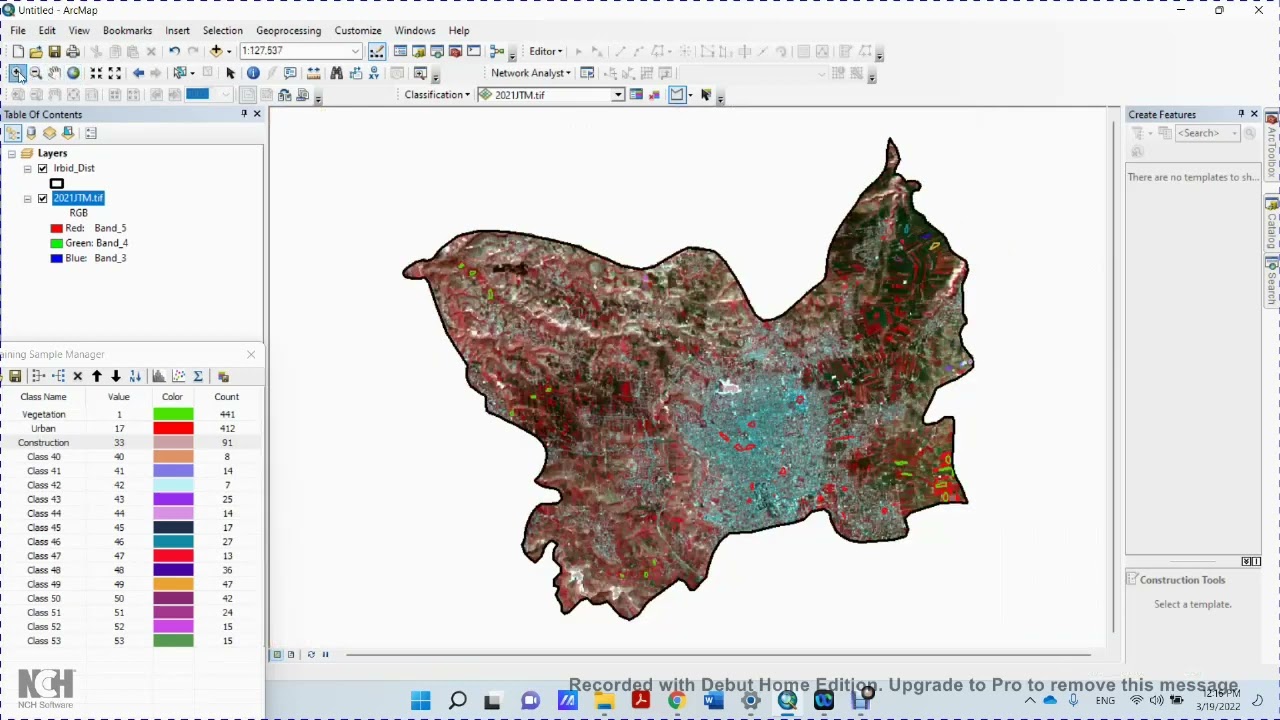This screenshot has height=720, width=1280.
Task: Open the Customize menu
Action: [357, 31]
